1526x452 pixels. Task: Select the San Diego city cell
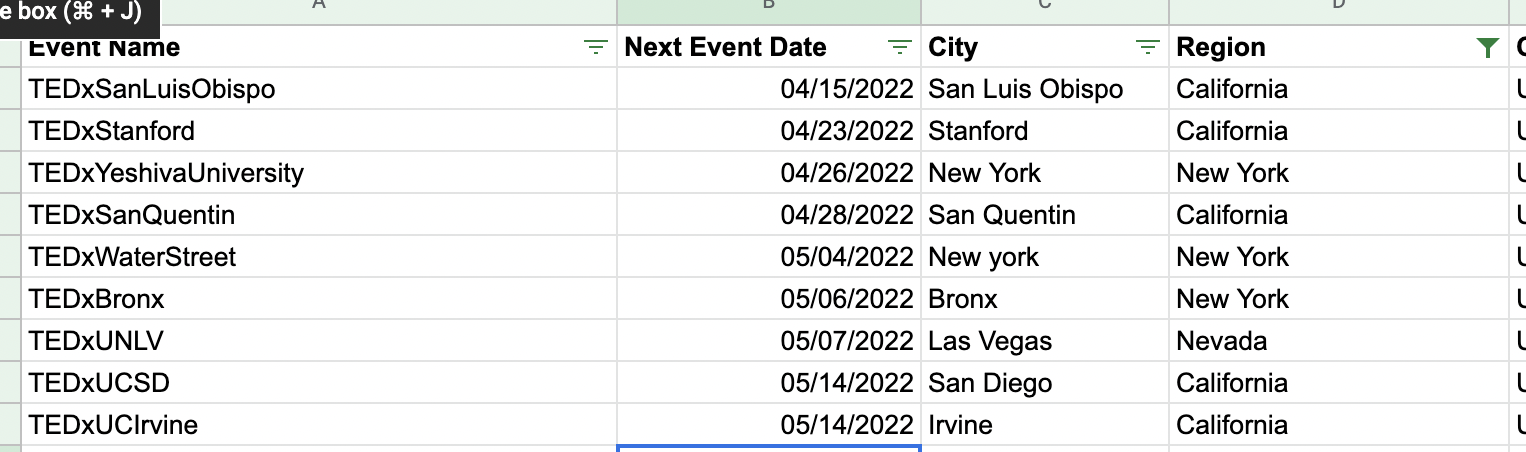(x=1045, y=383)
